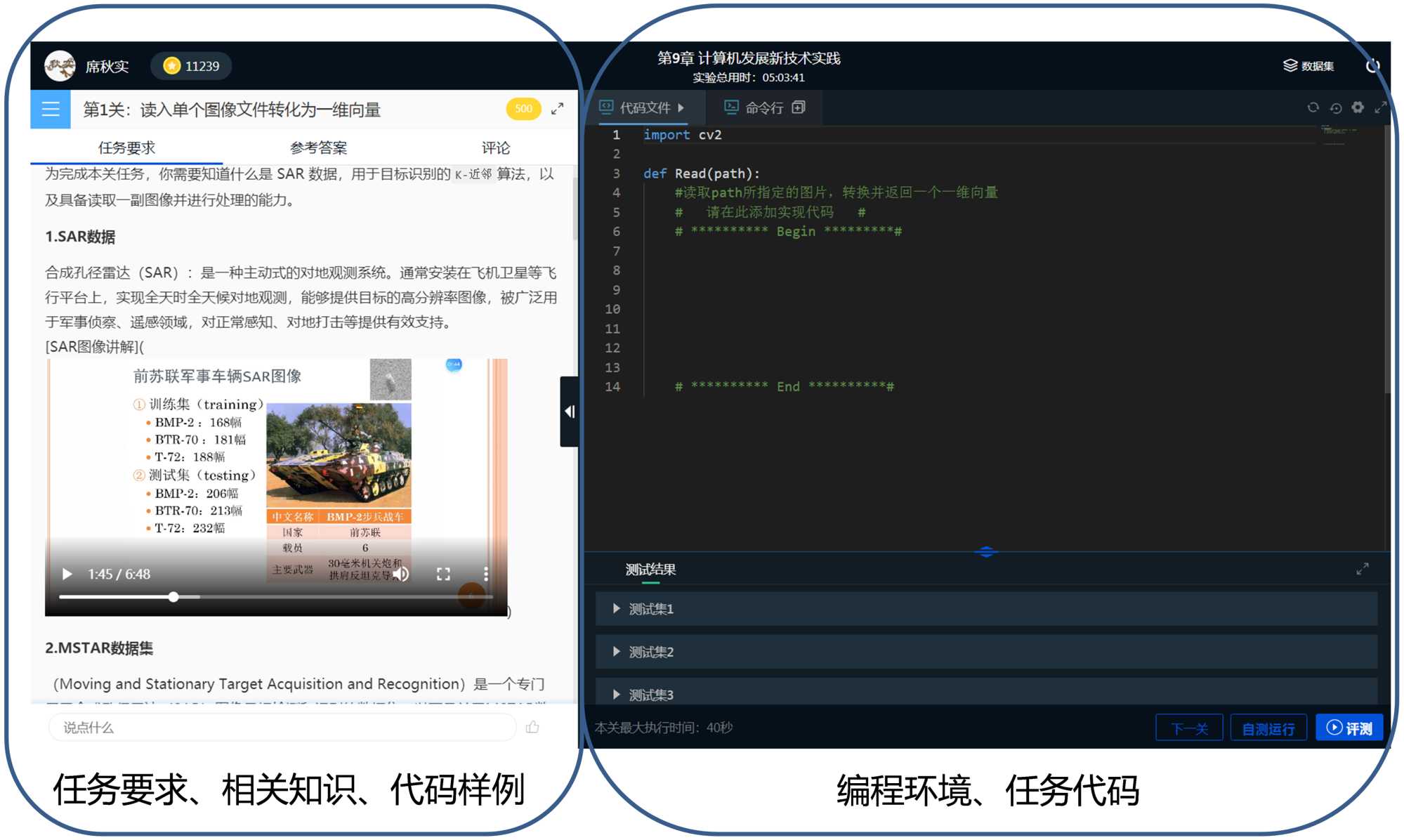The image size is (1404, 840).
Task: Open the hamburger menu beside task title
Action: coord(50,109)
